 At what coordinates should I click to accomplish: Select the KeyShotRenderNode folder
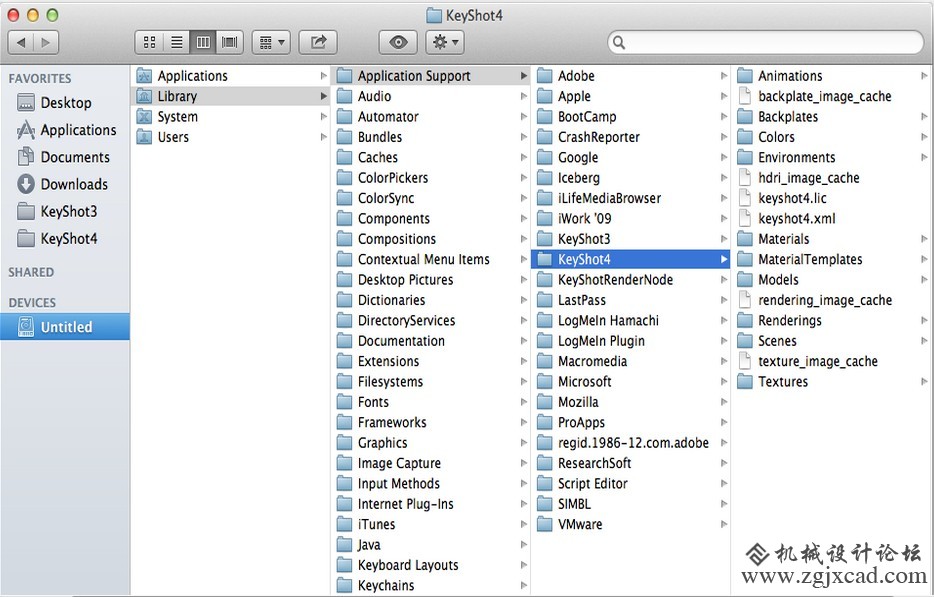click(x=631, y=279)
